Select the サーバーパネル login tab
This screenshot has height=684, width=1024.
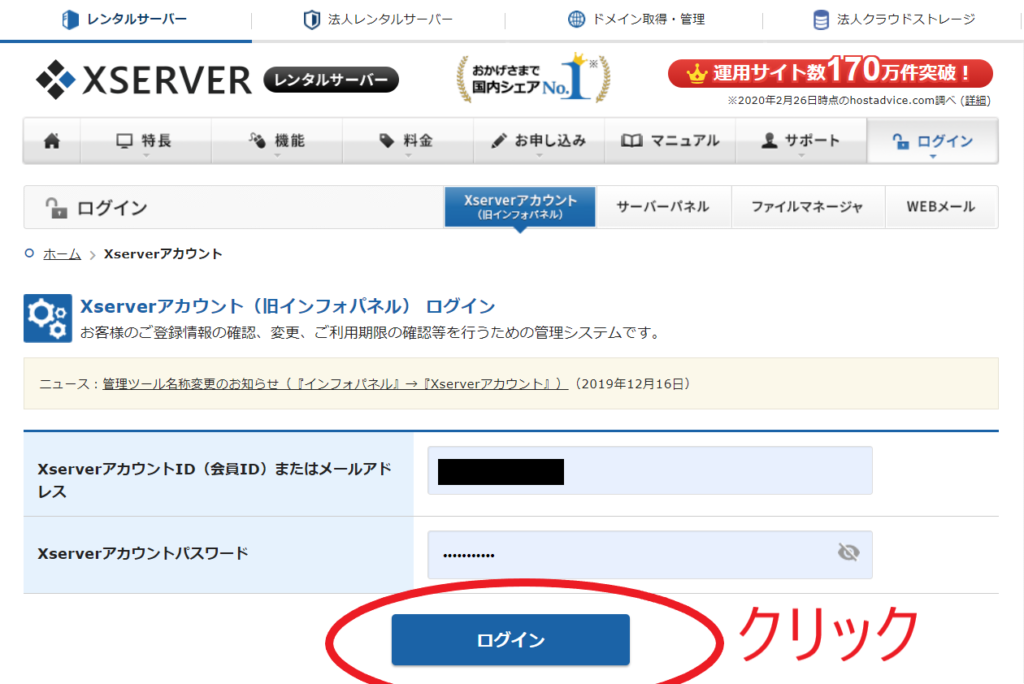(x=663, y=206)
